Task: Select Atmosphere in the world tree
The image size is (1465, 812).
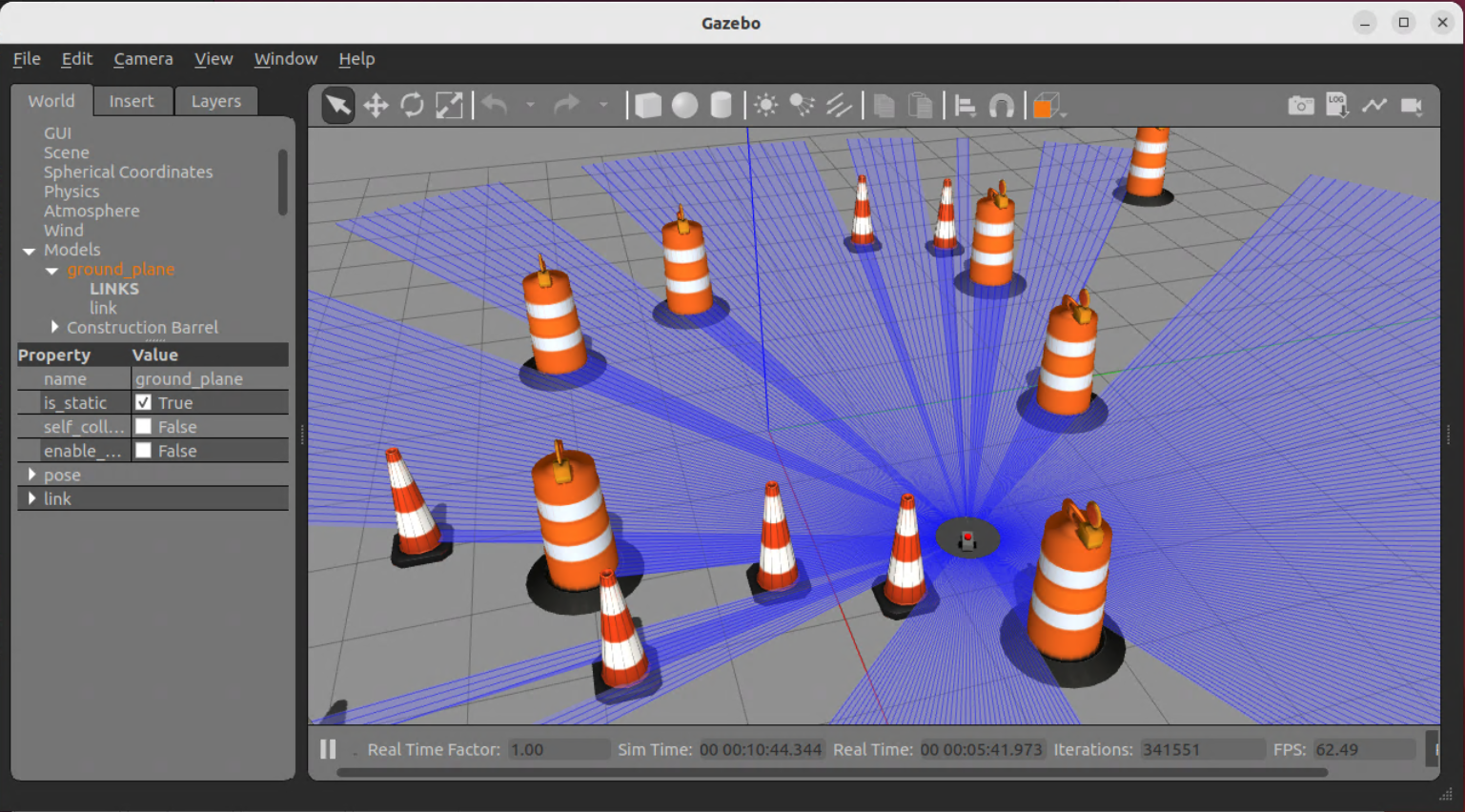Action: tap(92, 211)
